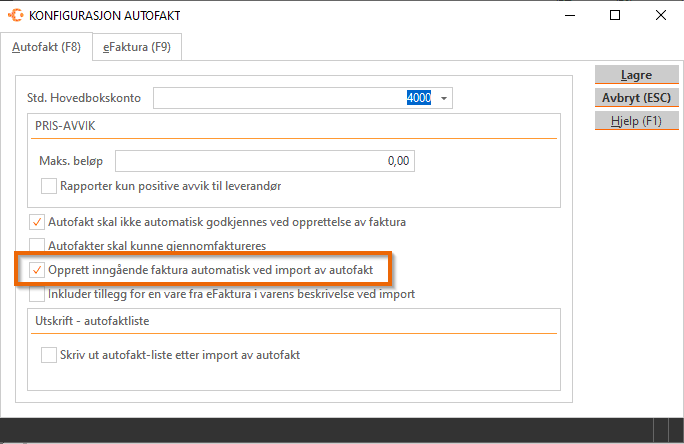684x444 pixels.
Task: Click the PRIS-AVVIK section header
Action: (65, 126)
